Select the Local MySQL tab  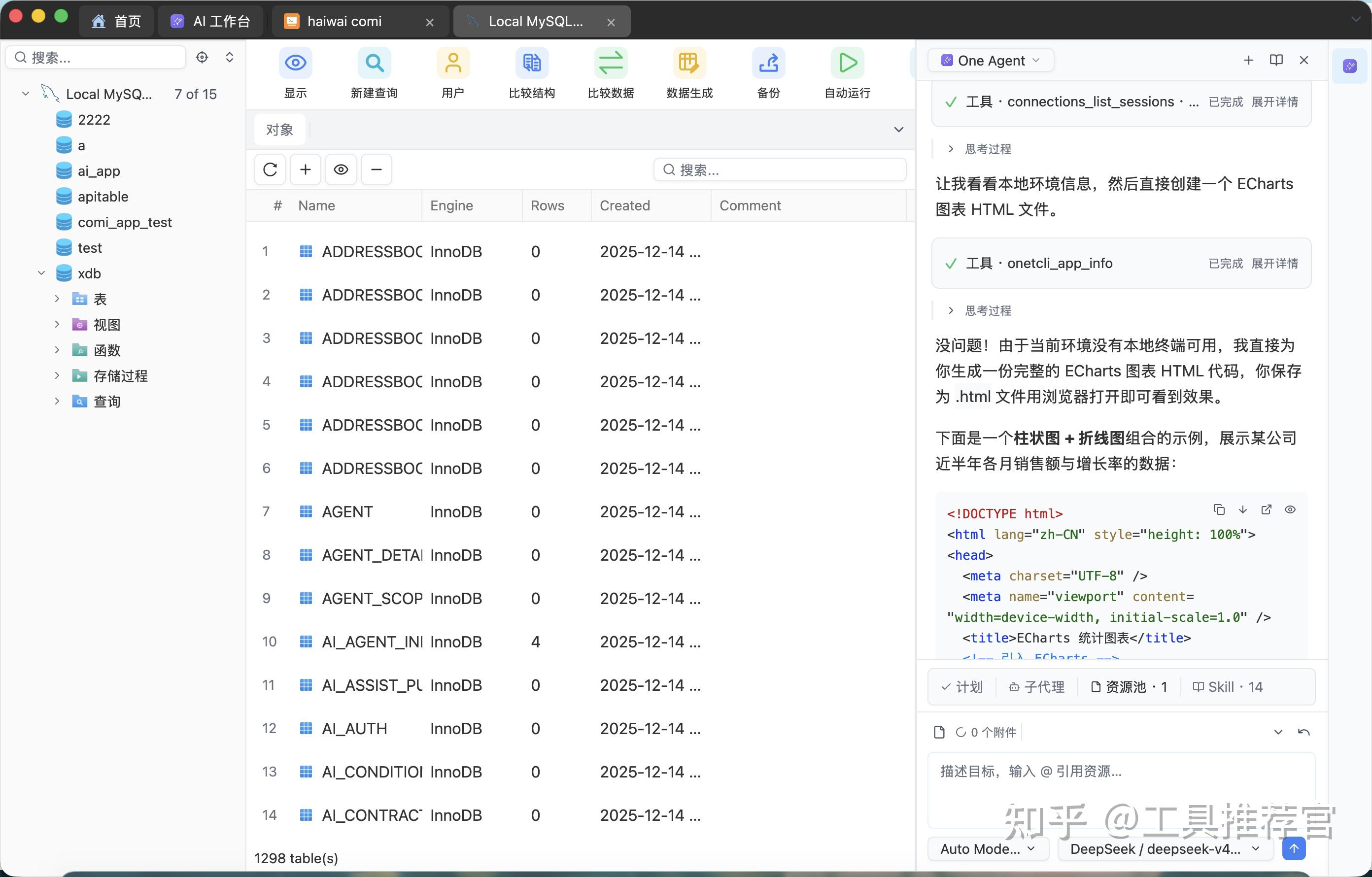pyautogui.click(x=541, y=22)
